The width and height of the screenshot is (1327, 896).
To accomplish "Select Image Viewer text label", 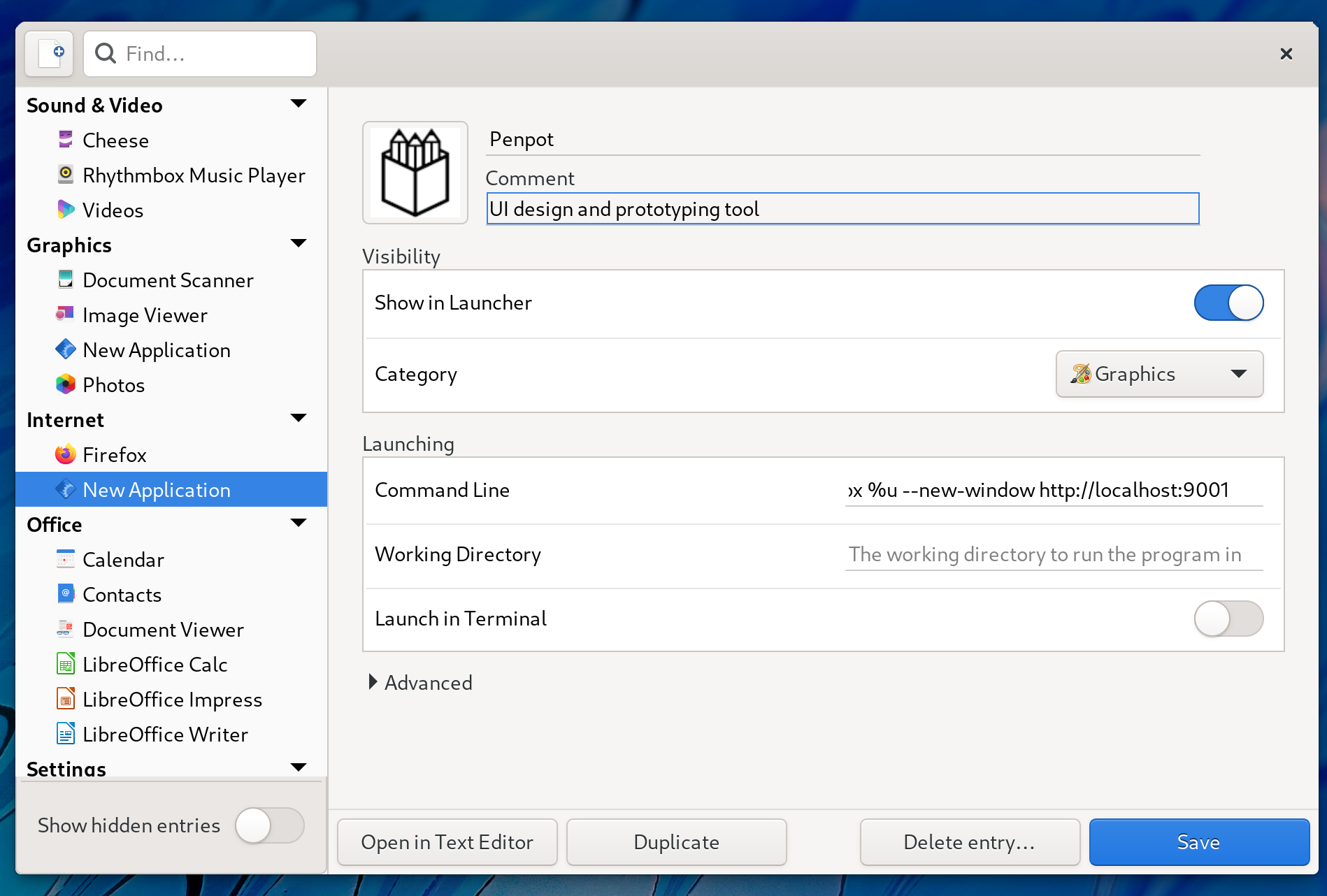I will (145, 315).
